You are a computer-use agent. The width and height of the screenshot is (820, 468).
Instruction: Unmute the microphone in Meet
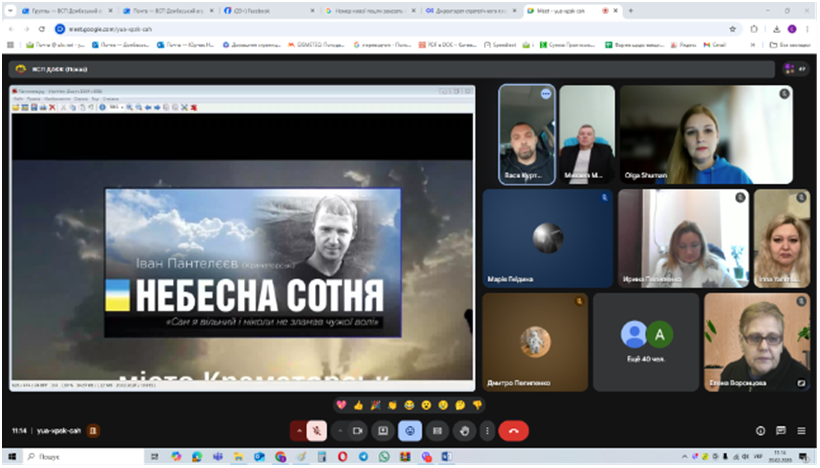point(316,431)
